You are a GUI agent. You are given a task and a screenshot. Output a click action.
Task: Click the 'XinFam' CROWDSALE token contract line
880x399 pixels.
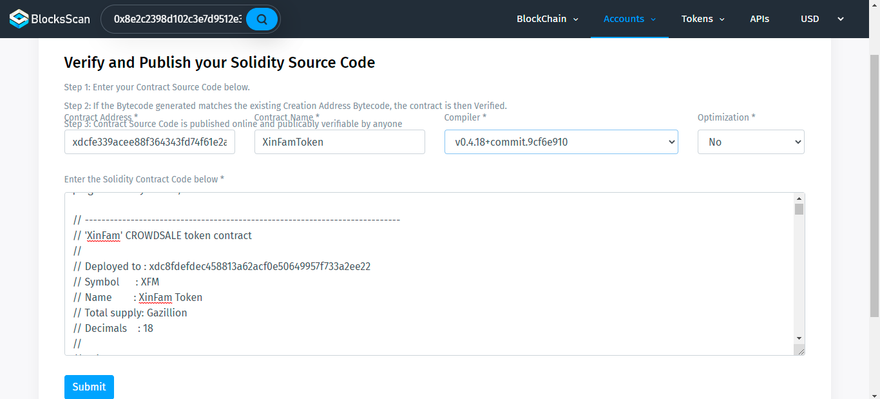click(x=163, y=235)
